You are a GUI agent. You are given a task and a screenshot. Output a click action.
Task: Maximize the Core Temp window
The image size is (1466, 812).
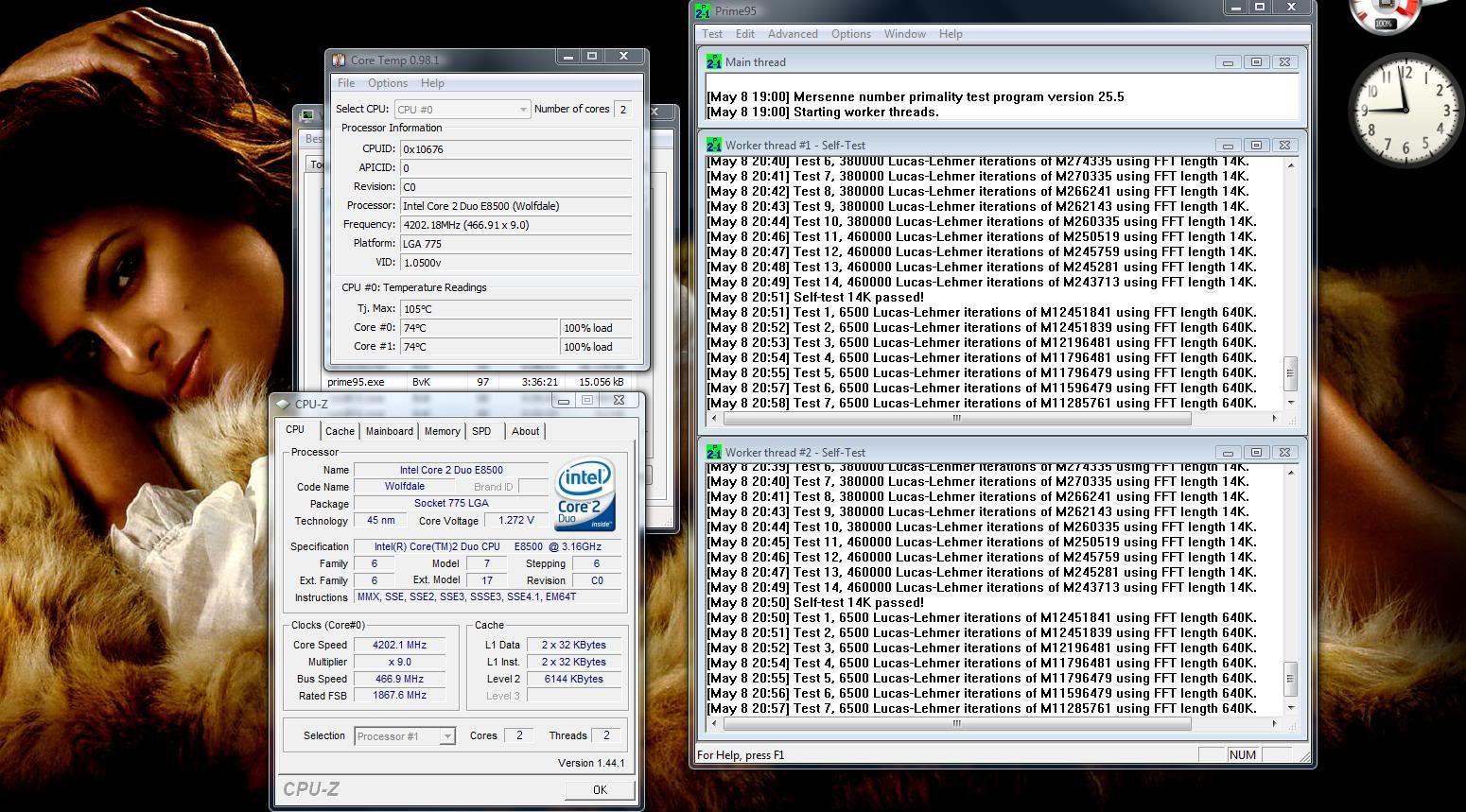click(592, 58)
